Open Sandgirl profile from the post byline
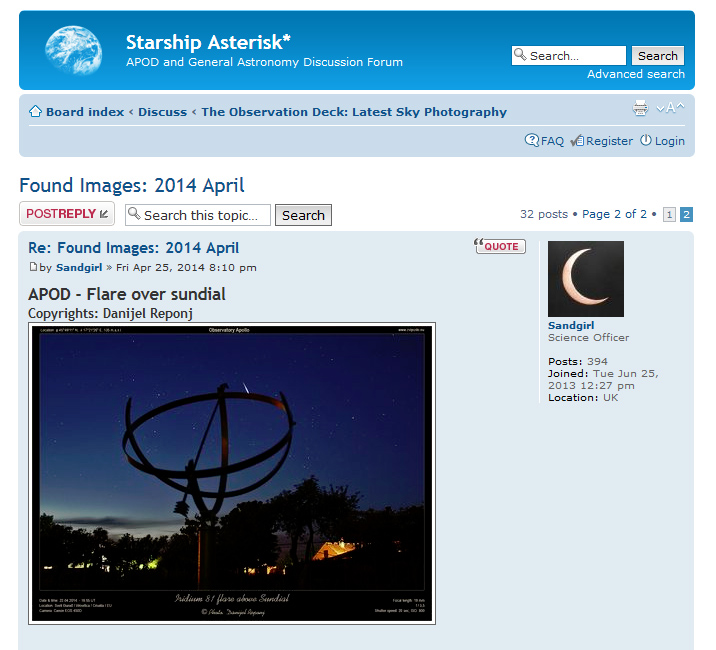This screenshot has width=716, height=650. click(79, 268)
